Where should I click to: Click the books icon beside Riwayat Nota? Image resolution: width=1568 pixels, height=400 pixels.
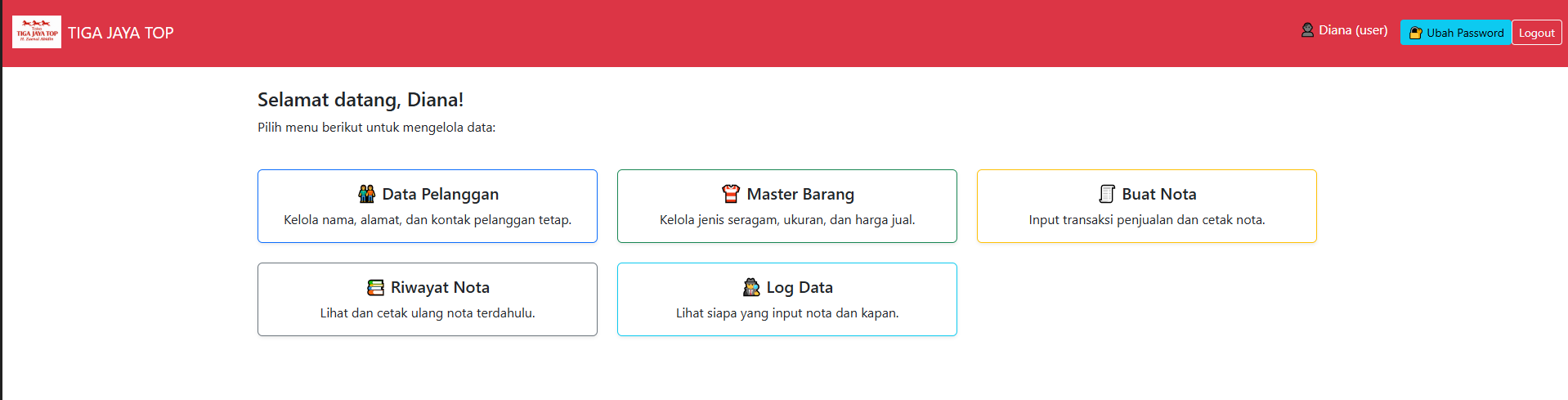pyautogui.click(x=375, y=287)
